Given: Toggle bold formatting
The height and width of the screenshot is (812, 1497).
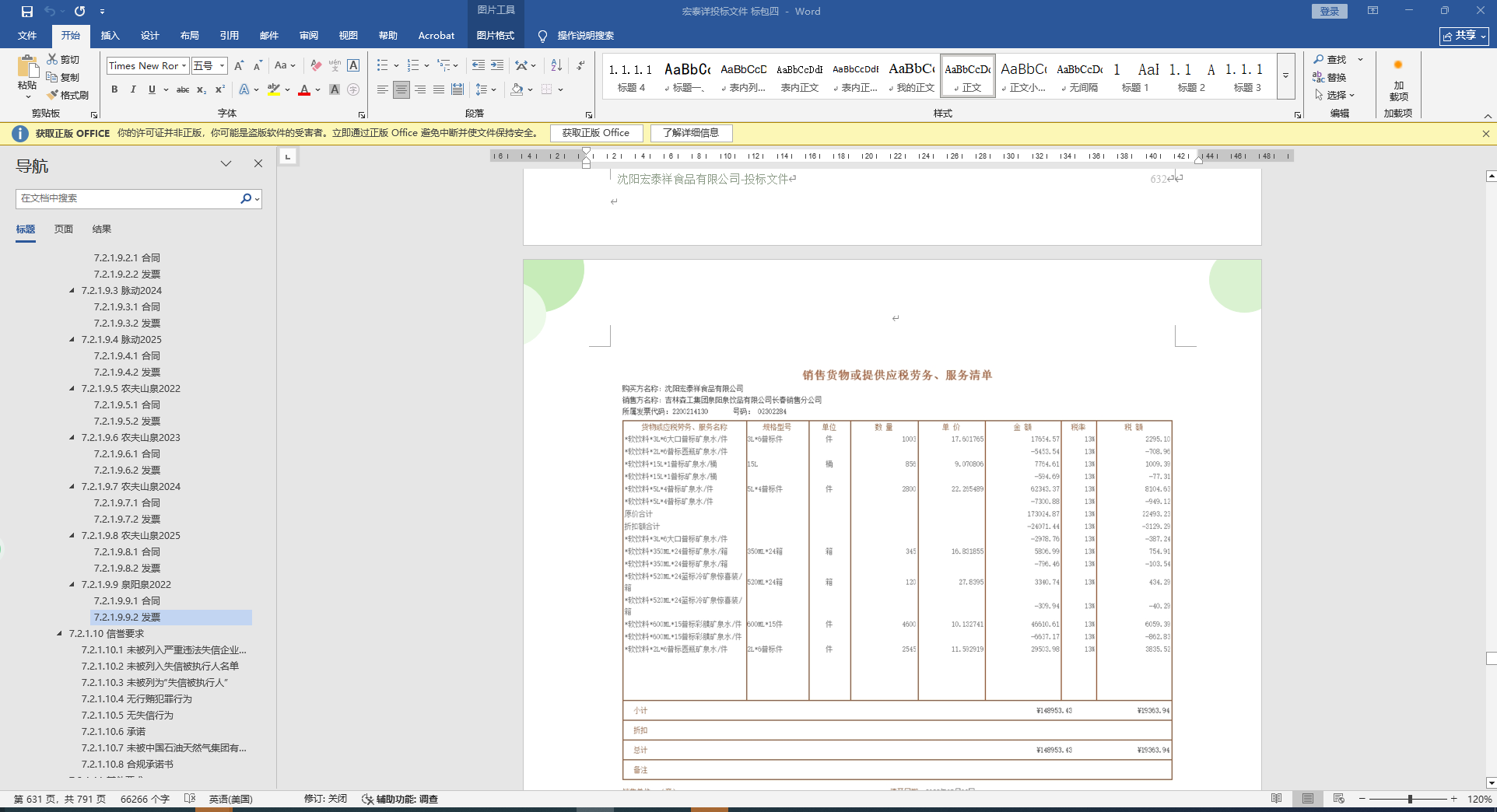Looking at the screenshot, I should [x=114, y=90].
